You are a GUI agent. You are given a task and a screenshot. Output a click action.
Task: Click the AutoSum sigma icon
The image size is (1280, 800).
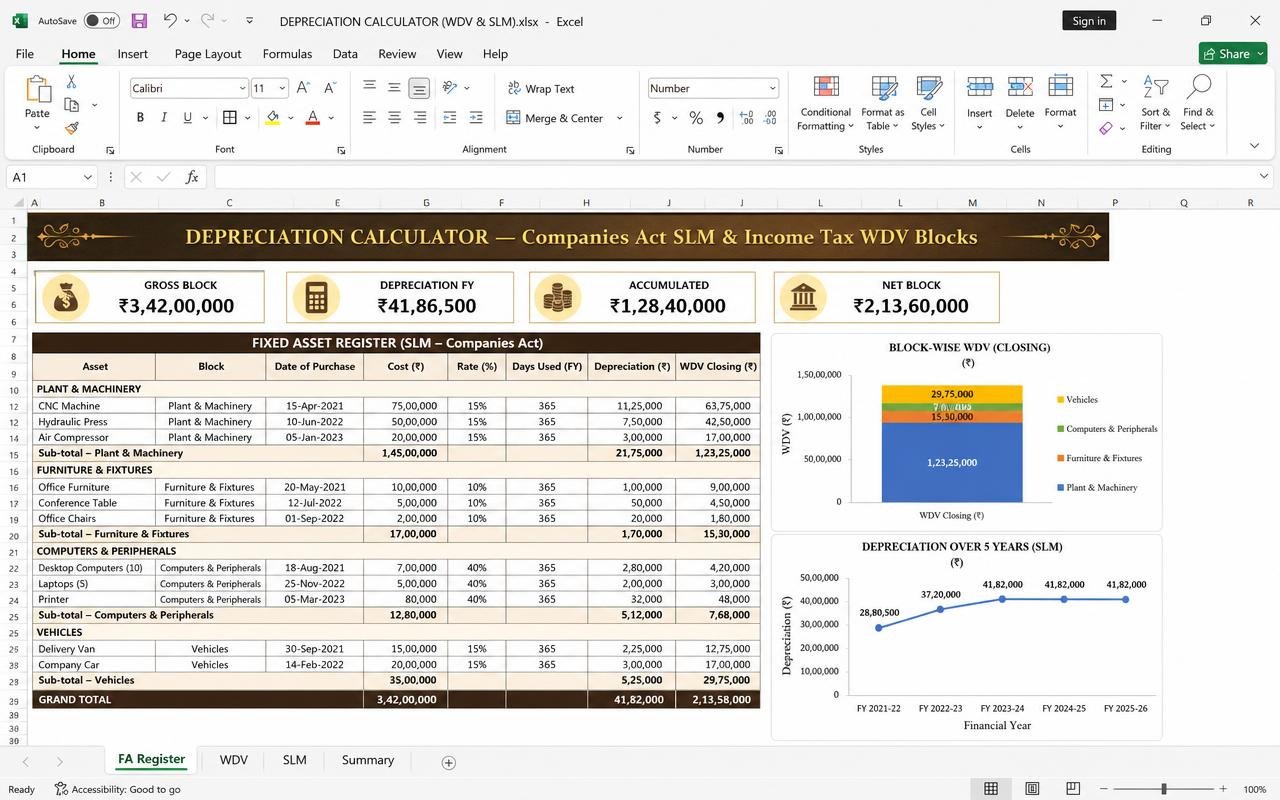(1106, 81)
